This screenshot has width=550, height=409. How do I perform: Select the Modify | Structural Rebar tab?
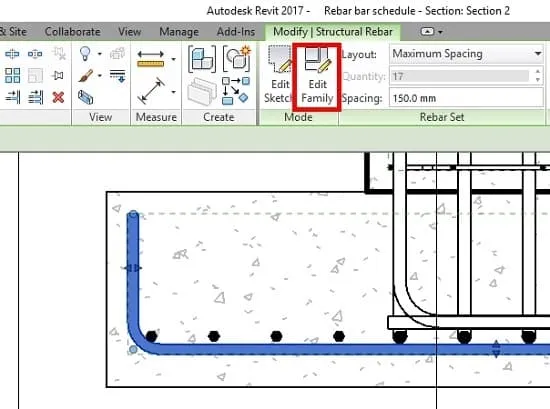click(x=333, y=32)
